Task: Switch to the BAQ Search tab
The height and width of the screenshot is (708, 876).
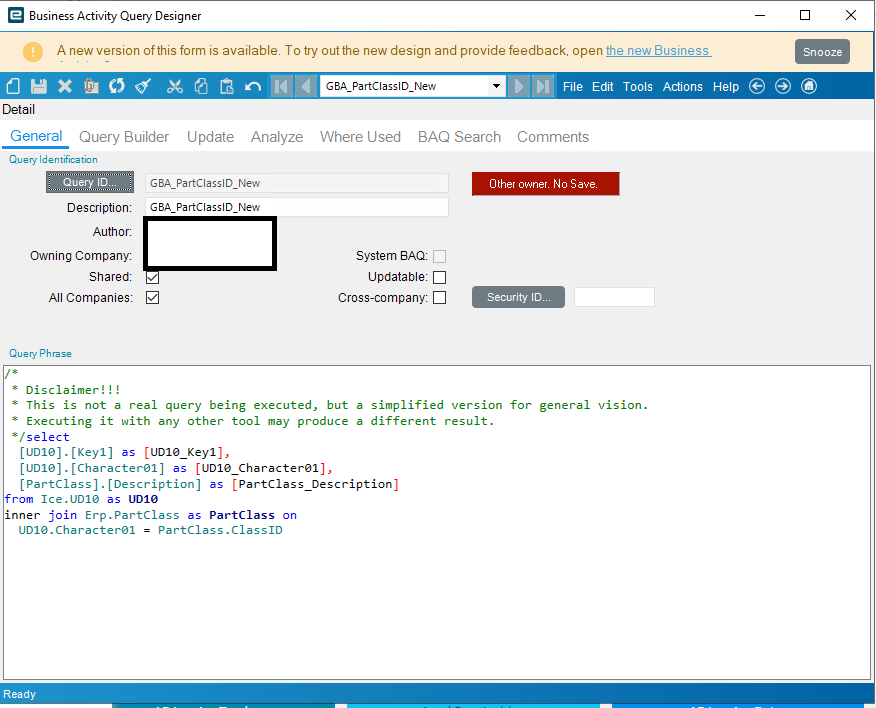Action: (x=459, y=137)
